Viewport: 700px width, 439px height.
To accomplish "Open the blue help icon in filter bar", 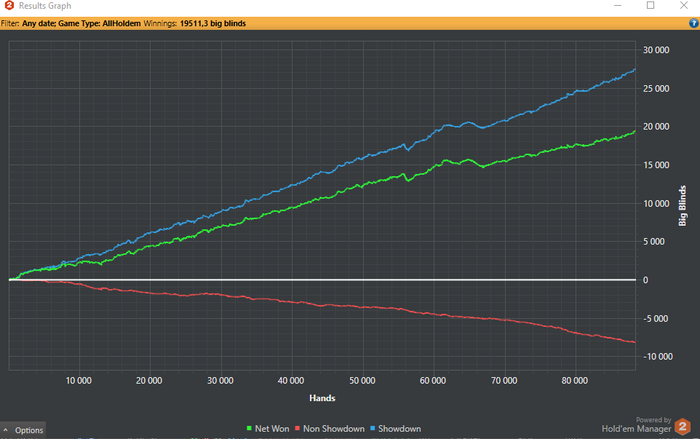I will (x=694, y=24).
